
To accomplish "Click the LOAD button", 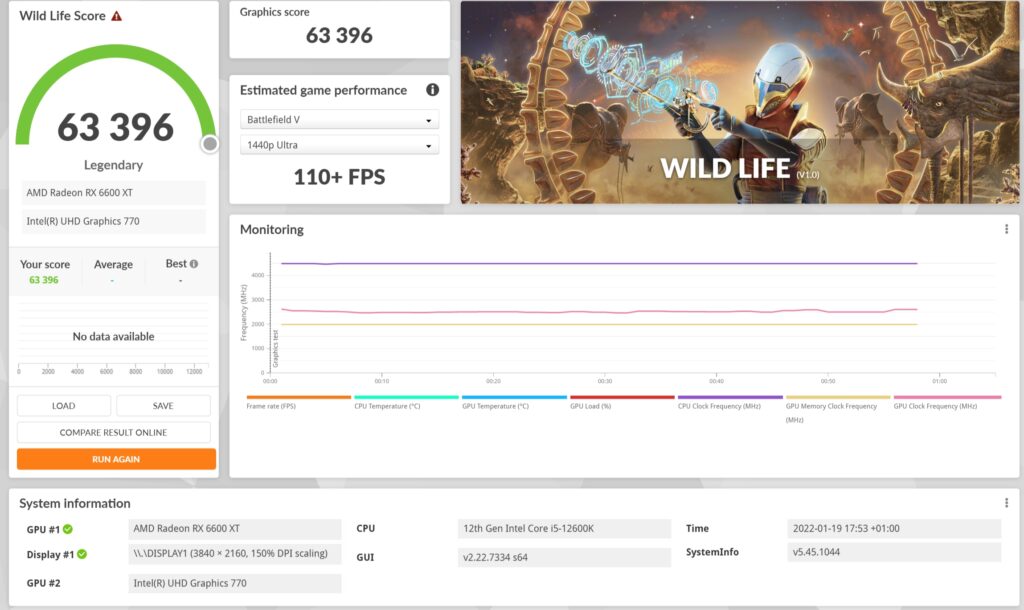I will click(x=63, y=406).
